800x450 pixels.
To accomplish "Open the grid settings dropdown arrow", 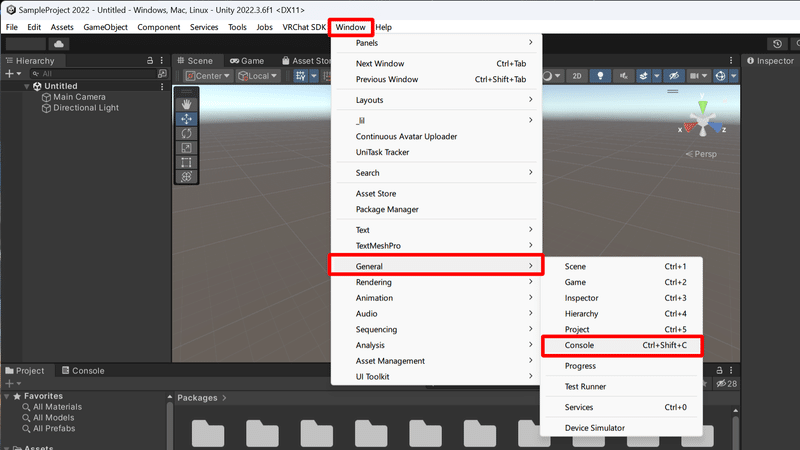I will (314, 76).
